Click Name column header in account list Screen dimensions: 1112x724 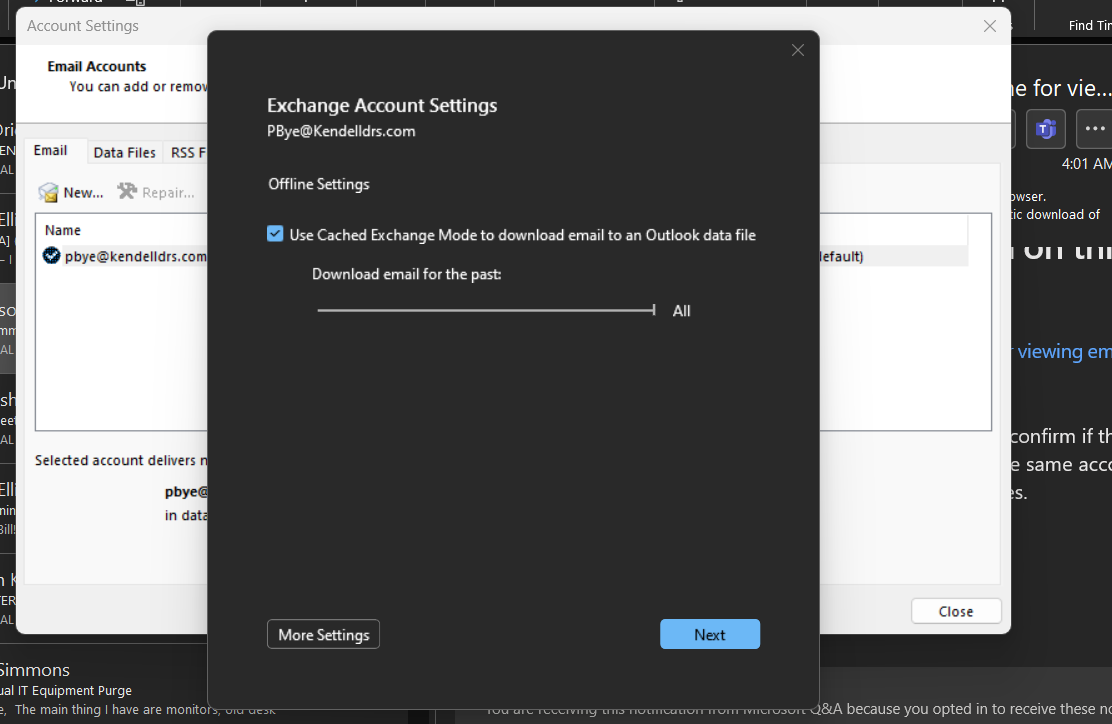(62, 230)
